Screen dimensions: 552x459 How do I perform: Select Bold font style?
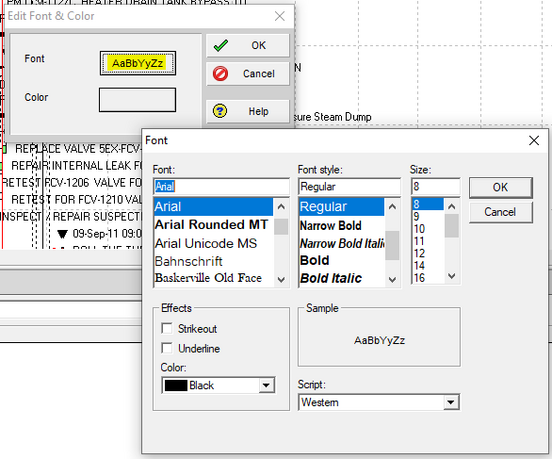coord(341,260)
